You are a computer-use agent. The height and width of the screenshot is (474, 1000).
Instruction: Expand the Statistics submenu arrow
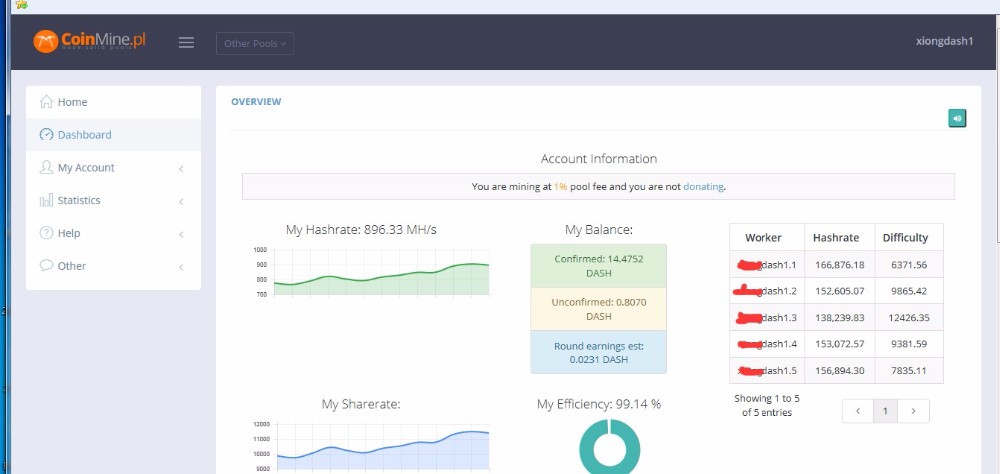tap(181, 202)
